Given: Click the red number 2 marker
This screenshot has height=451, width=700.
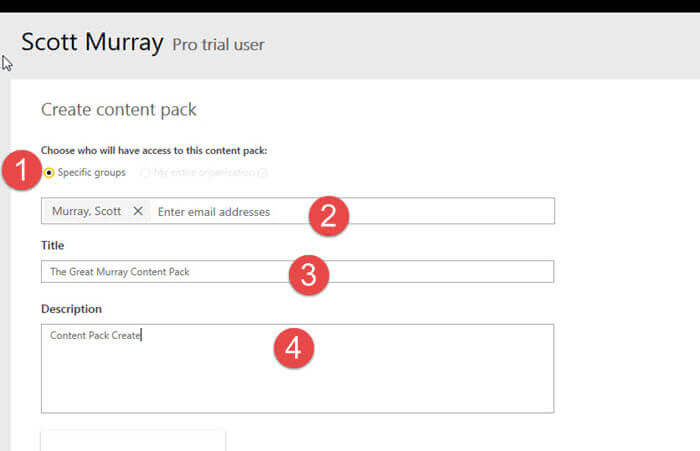Looking at the screenshot, I should [328, 215].
